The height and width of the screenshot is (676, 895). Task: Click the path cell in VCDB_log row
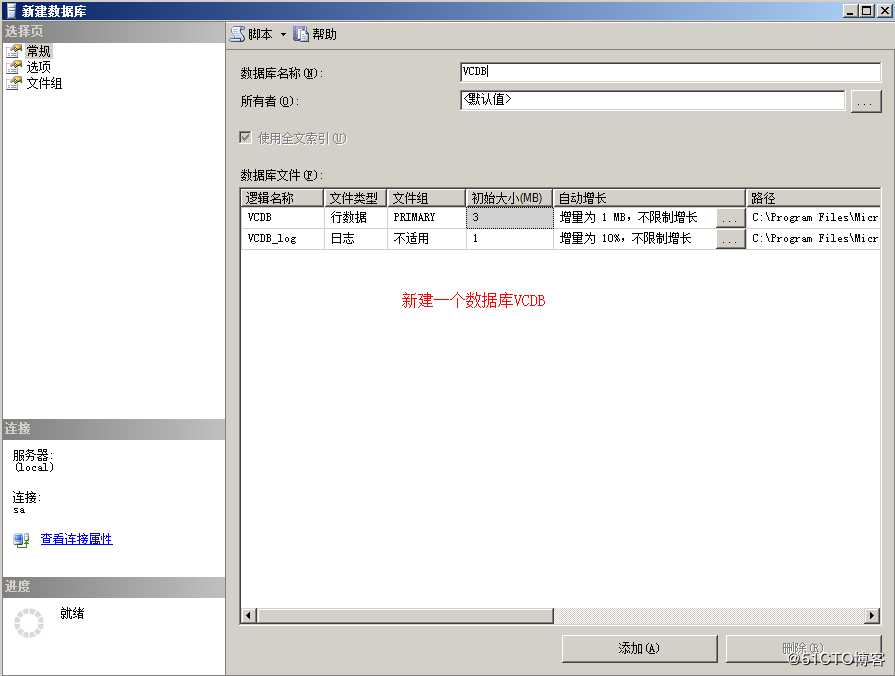click(x=813, y=239)
